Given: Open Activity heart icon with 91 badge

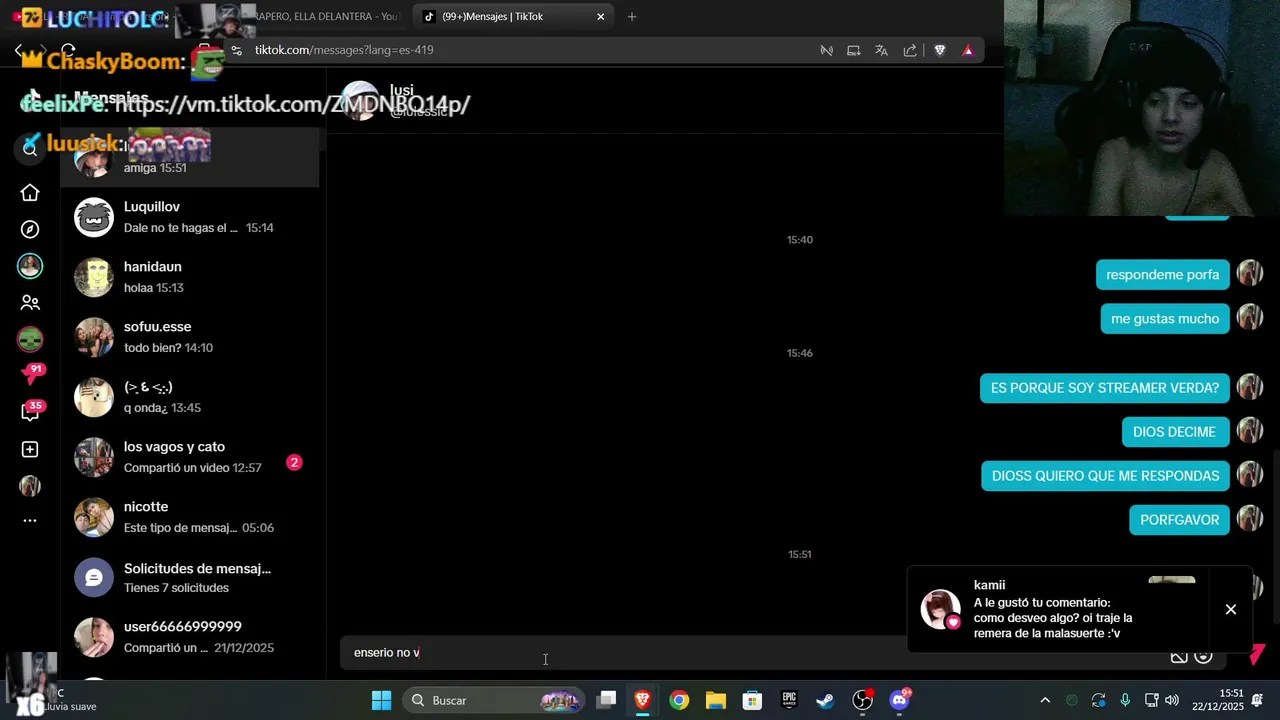Looking at the screenshot, I should [31, 375].
